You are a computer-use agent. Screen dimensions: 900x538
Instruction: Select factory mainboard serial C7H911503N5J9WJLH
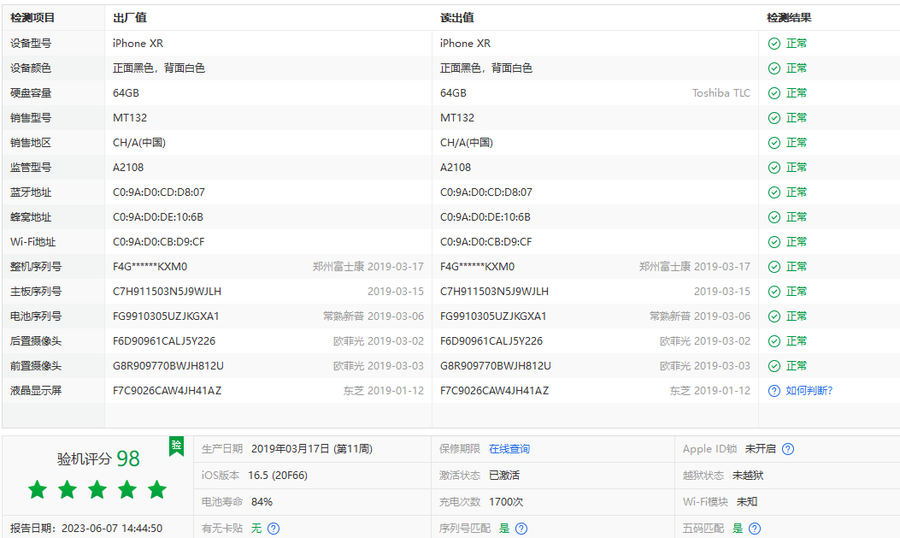[167, 292]
